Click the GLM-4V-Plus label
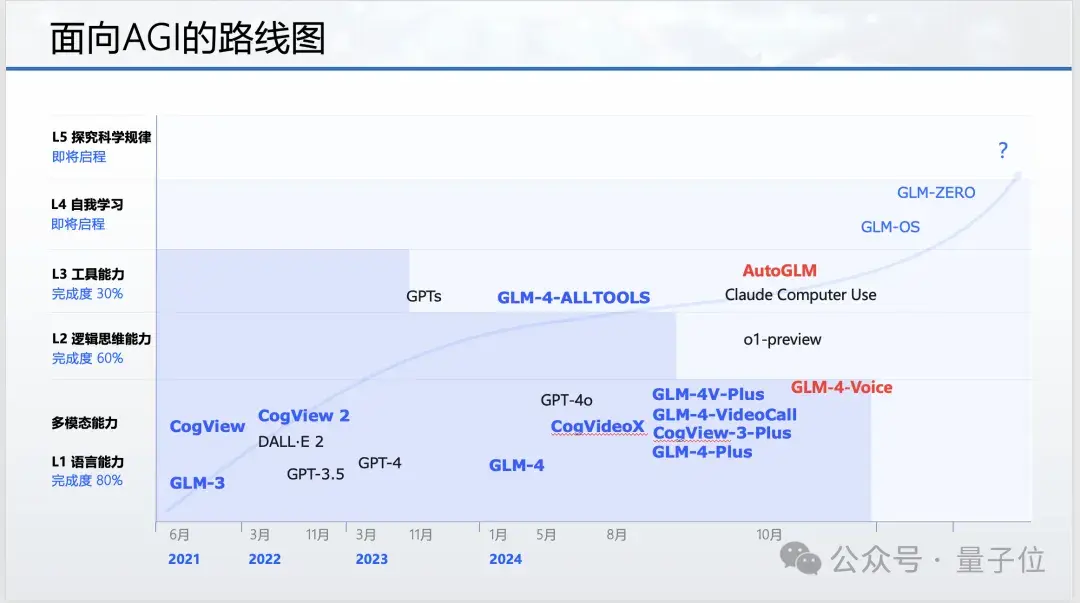Screen dimensions: 1080x603 [x=708, y=394]
